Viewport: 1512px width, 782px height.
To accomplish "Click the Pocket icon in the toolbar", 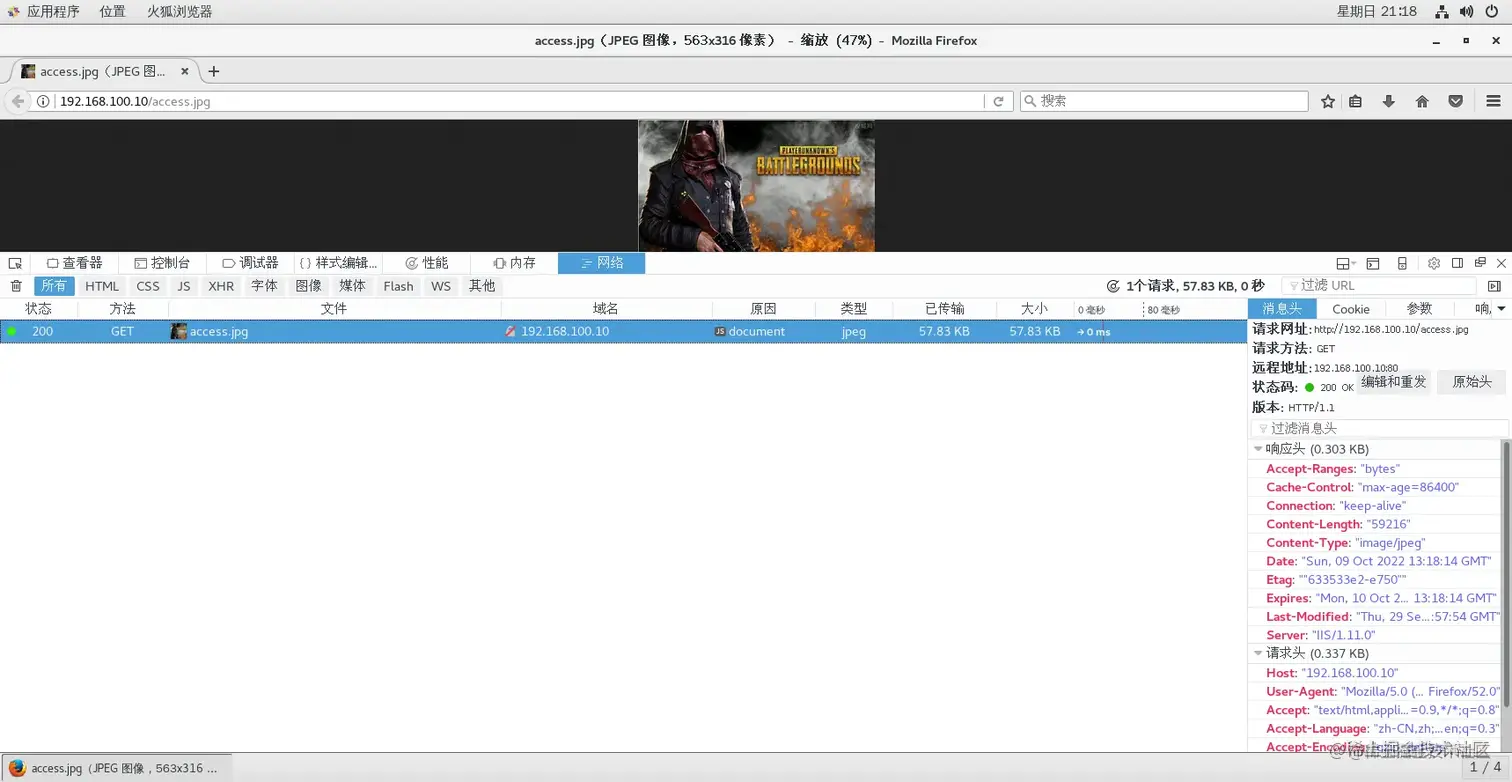I will (x=1456, y=101).
